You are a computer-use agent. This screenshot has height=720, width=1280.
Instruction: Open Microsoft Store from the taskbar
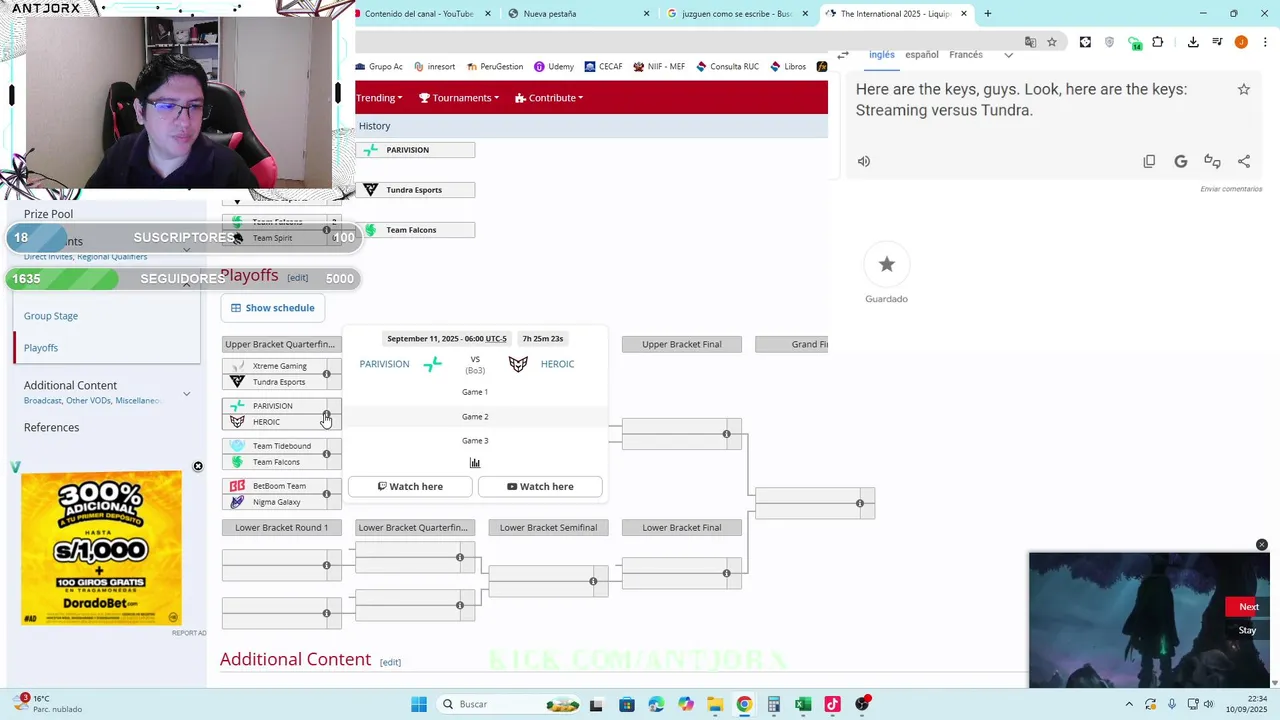point(626,704)
